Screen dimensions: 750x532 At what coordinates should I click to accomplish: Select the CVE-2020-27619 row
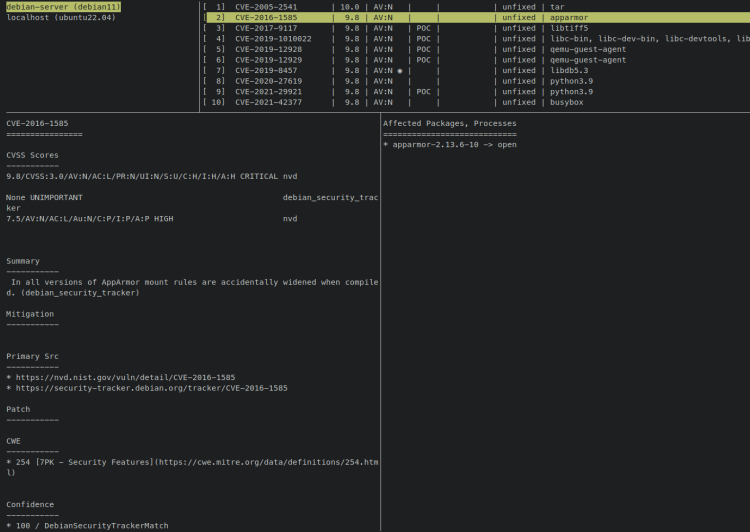pyautogui.click(x=476, y=81)
